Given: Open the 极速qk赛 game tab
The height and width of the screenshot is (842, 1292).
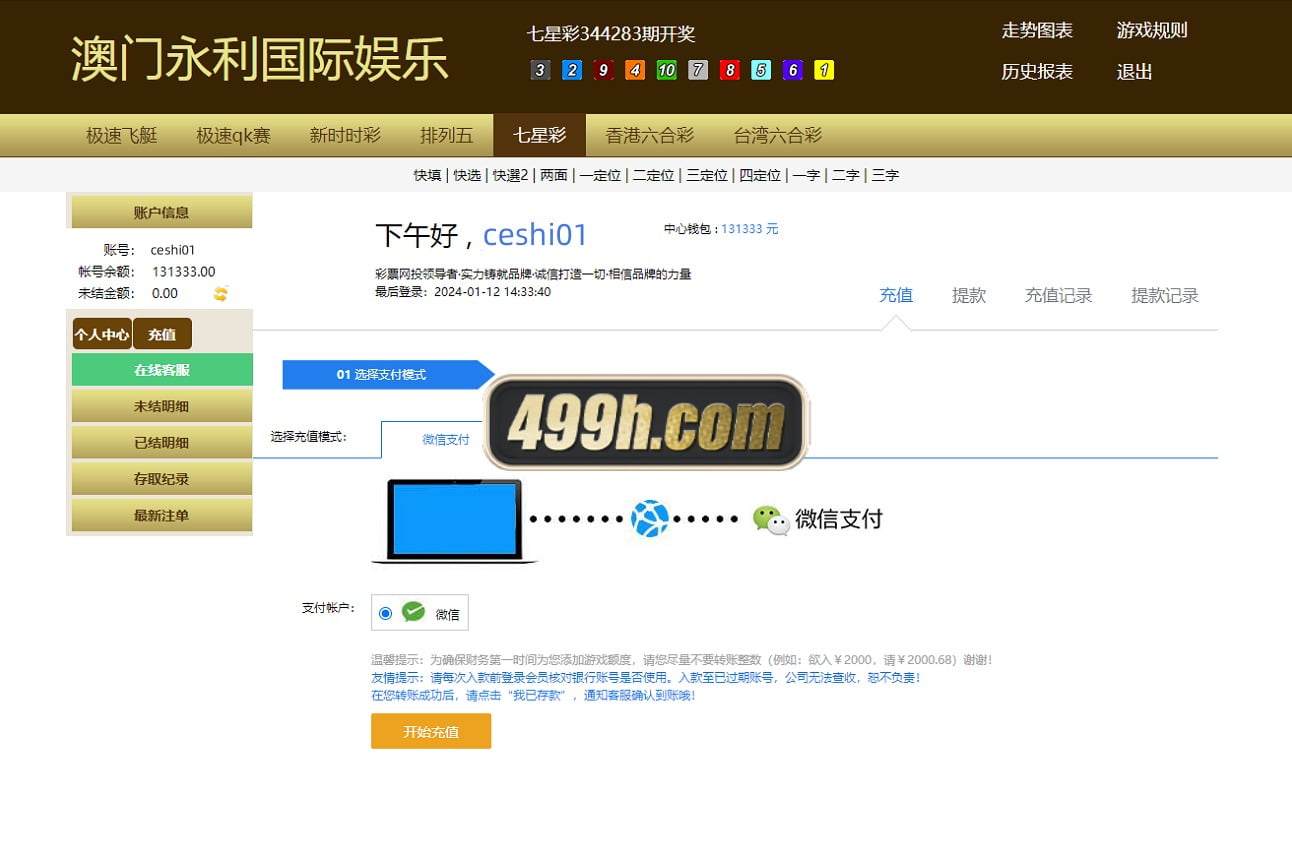Looking at the screenshot, I should [x=233, y=135].
